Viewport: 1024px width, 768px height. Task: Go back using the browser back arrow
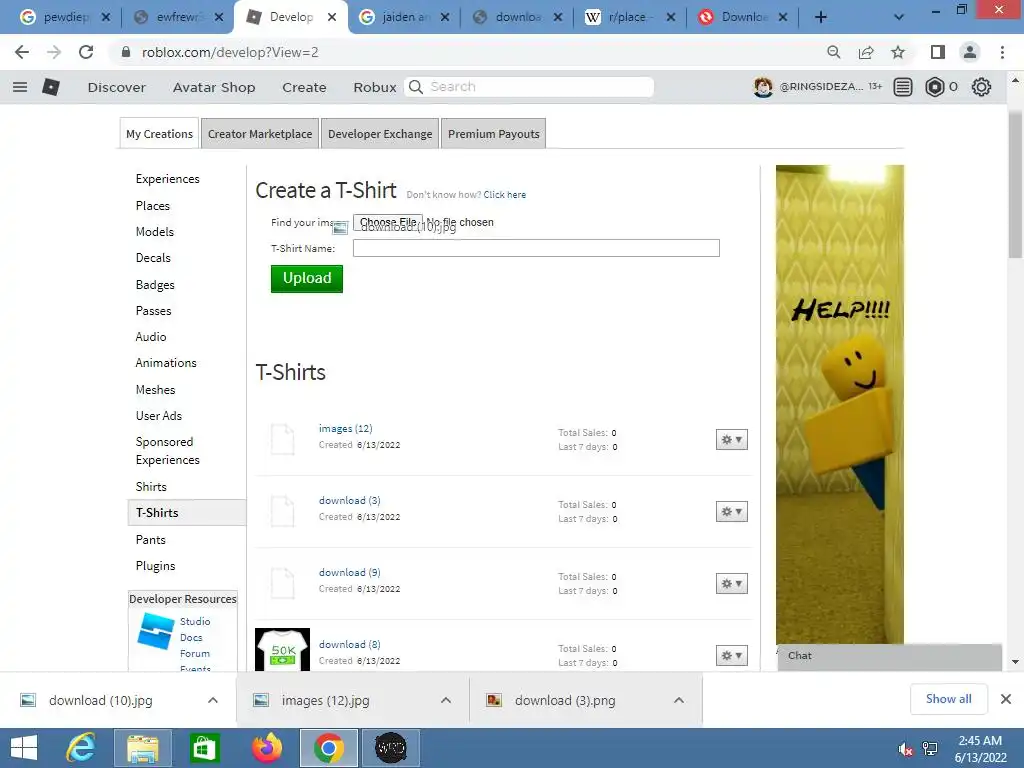coord(22,52)
